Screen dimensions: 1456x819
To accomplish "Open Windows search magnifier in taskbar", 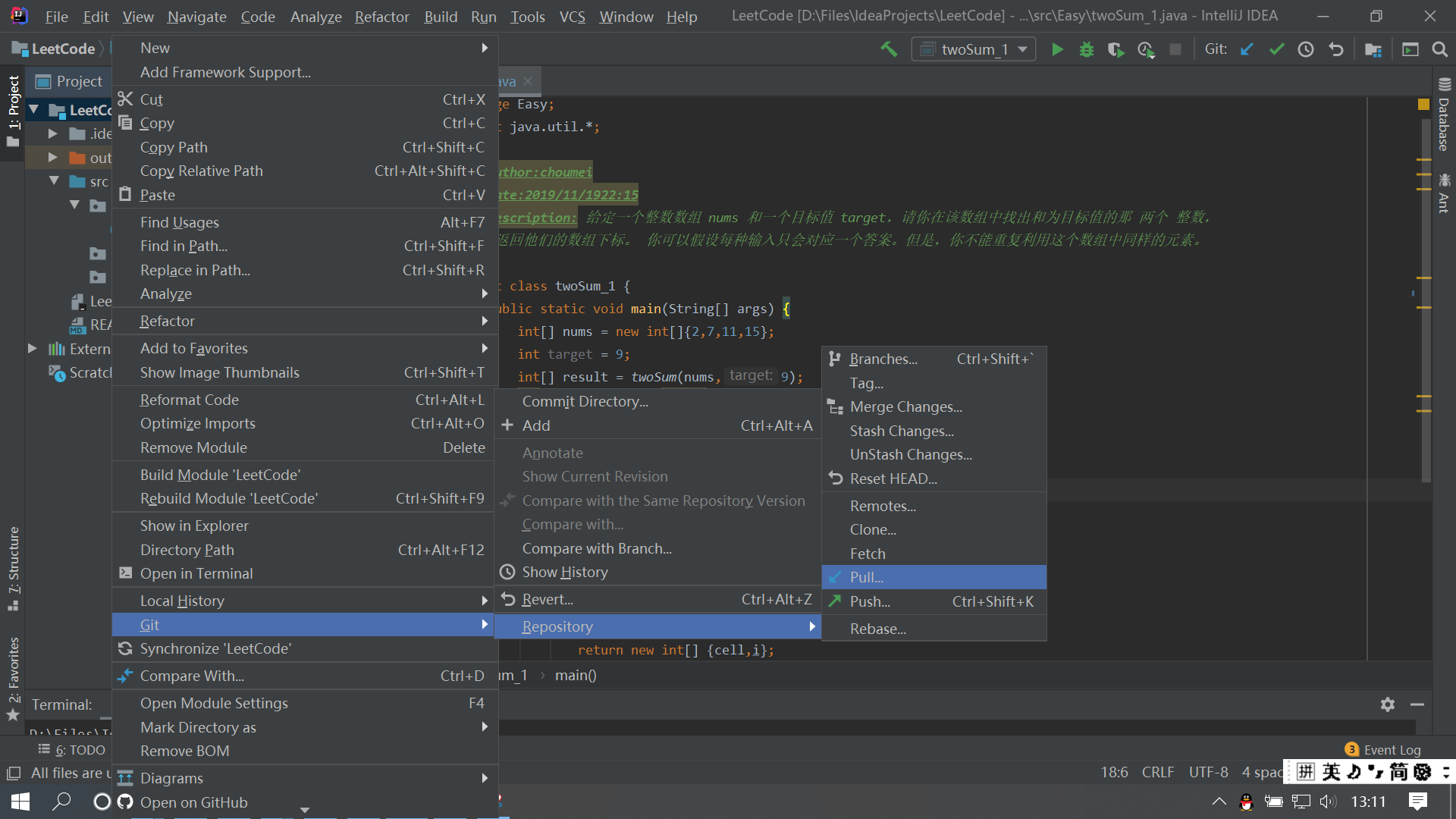I will (61, 802).
